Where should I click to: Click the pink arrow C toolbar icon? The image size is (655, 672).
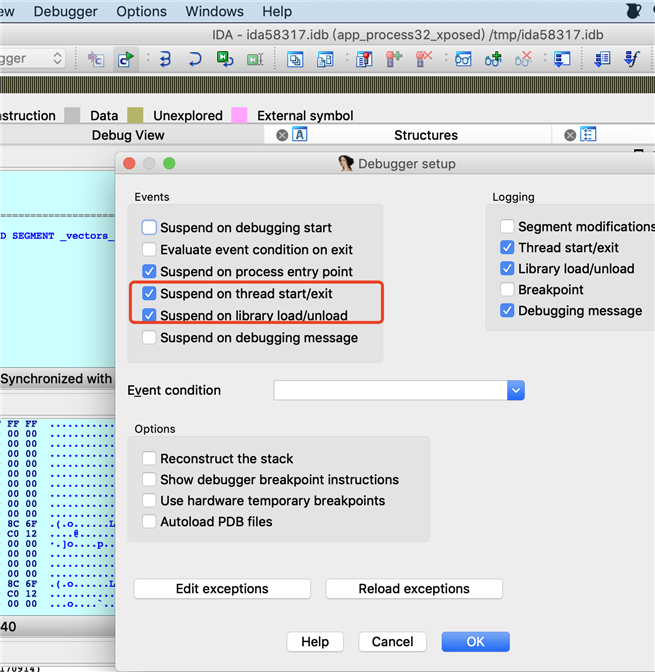[x=96, y=59]
